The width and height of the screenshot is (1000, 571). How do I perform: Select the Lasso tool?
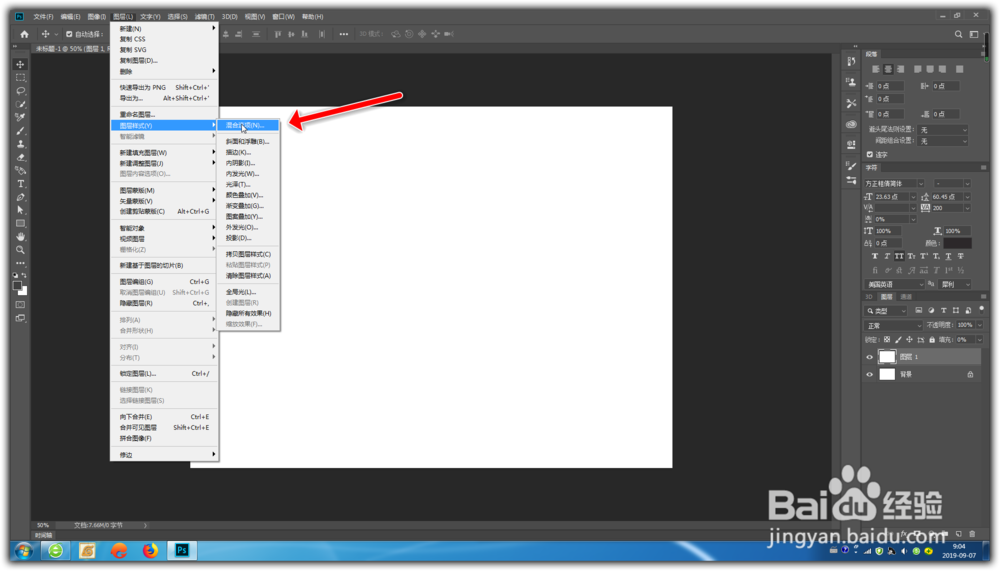pyautogui.click(x=20, y=91)
